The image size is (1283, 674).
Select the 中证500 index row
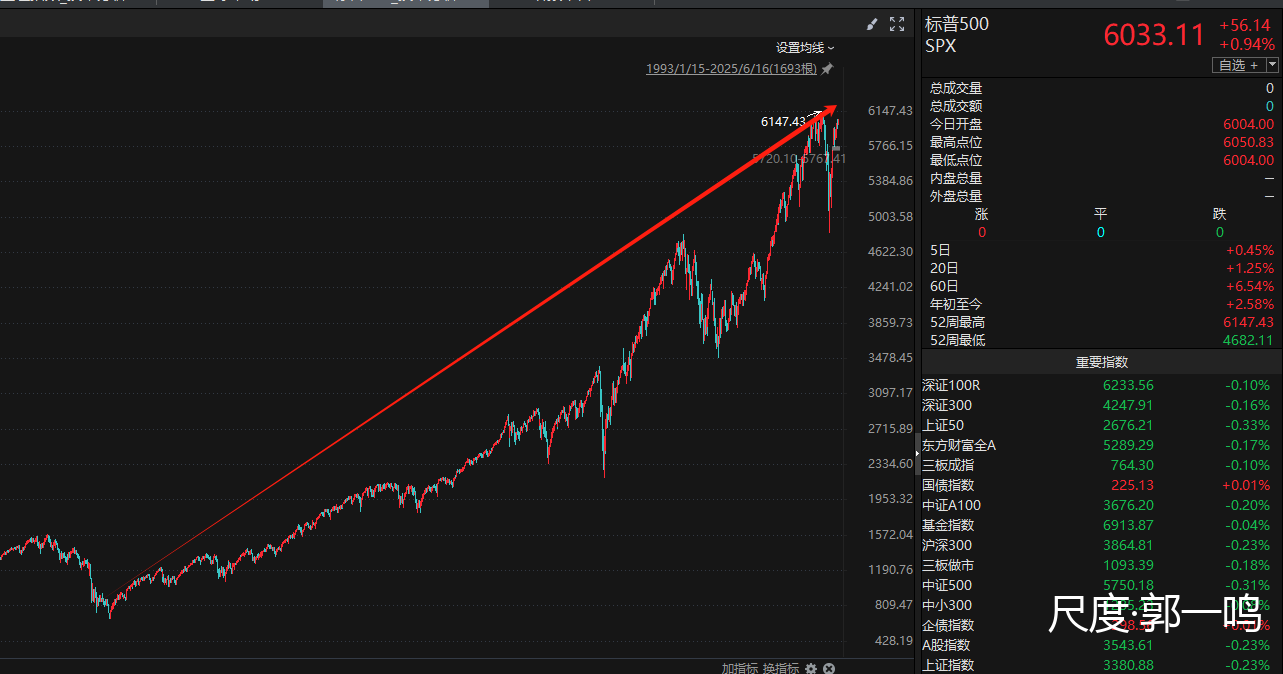click(x=946, y=585)
